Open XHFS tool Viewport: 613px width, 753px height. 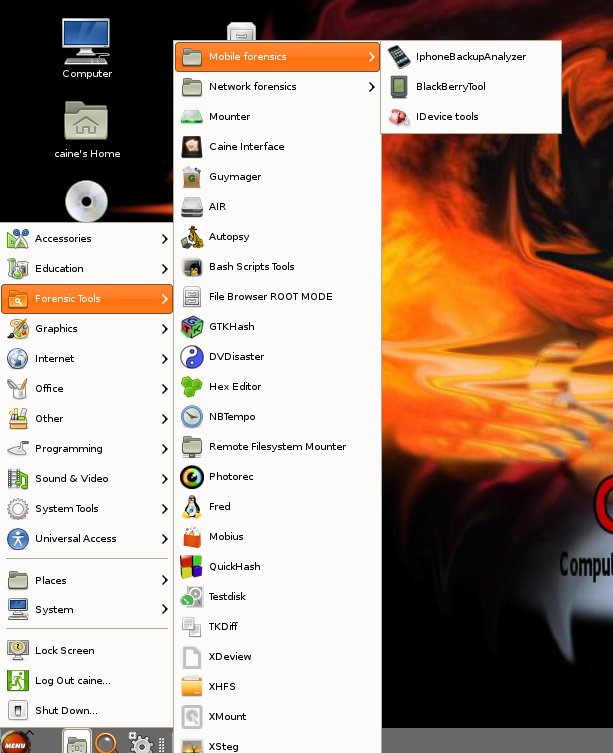coord(277,687)
